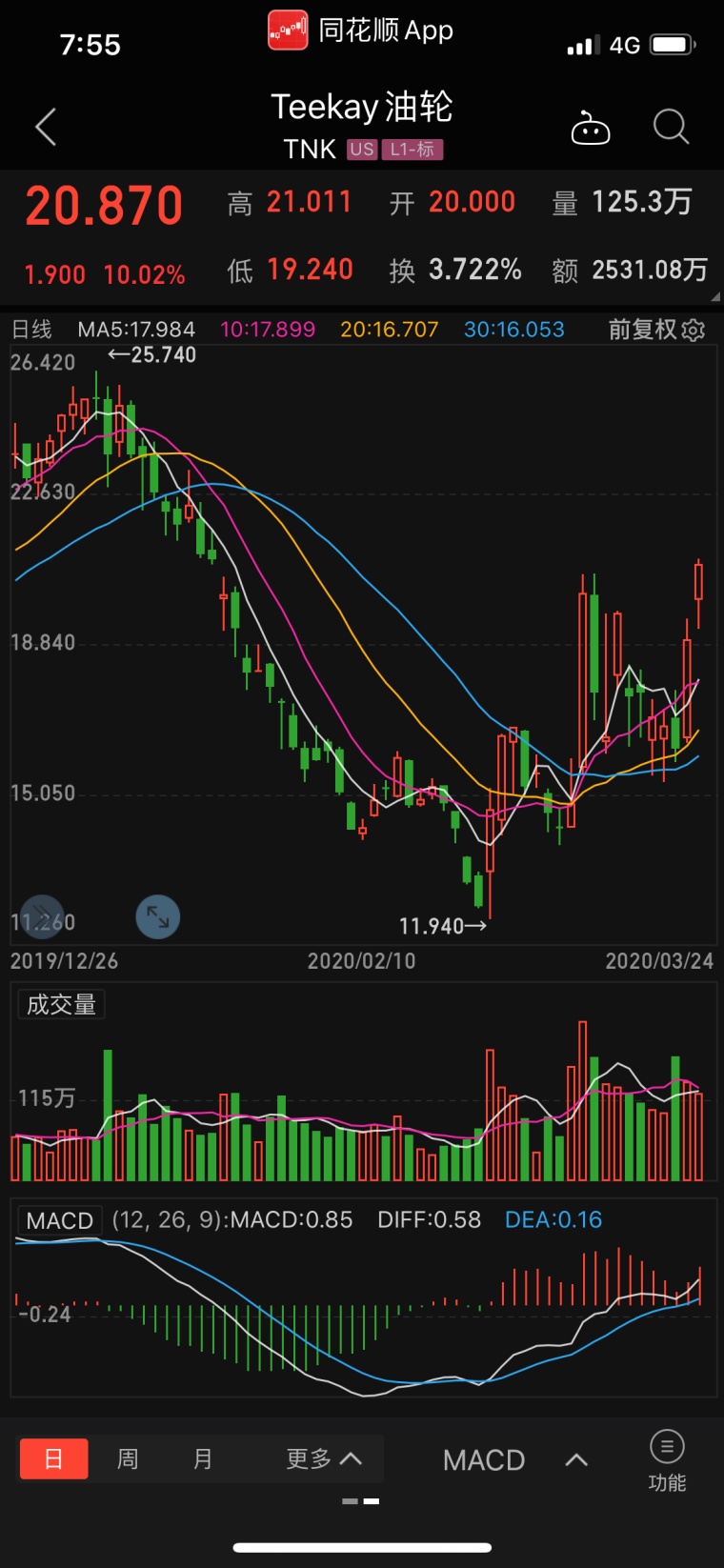Viewport: 724px width, 1568px height.
Task: Tap the 20:16.707 moving average value
Action: [x=390, y=330]
